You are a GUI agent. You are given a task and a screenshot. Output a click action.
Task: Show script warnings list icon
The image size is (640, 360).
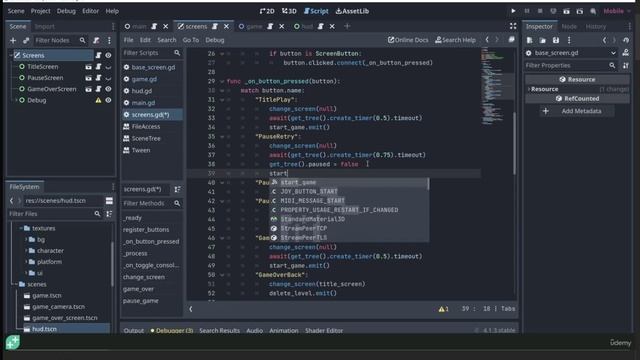444,309
